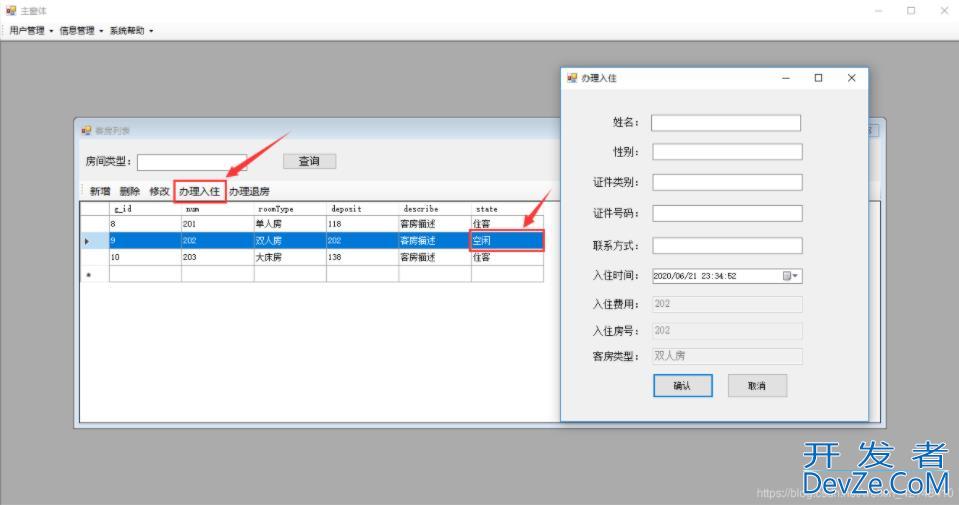The height and width of the screenshot is (505, 959).
Task: Click the 新增 toolbar item
Action: pyautogui.click(x=100, y=191)
